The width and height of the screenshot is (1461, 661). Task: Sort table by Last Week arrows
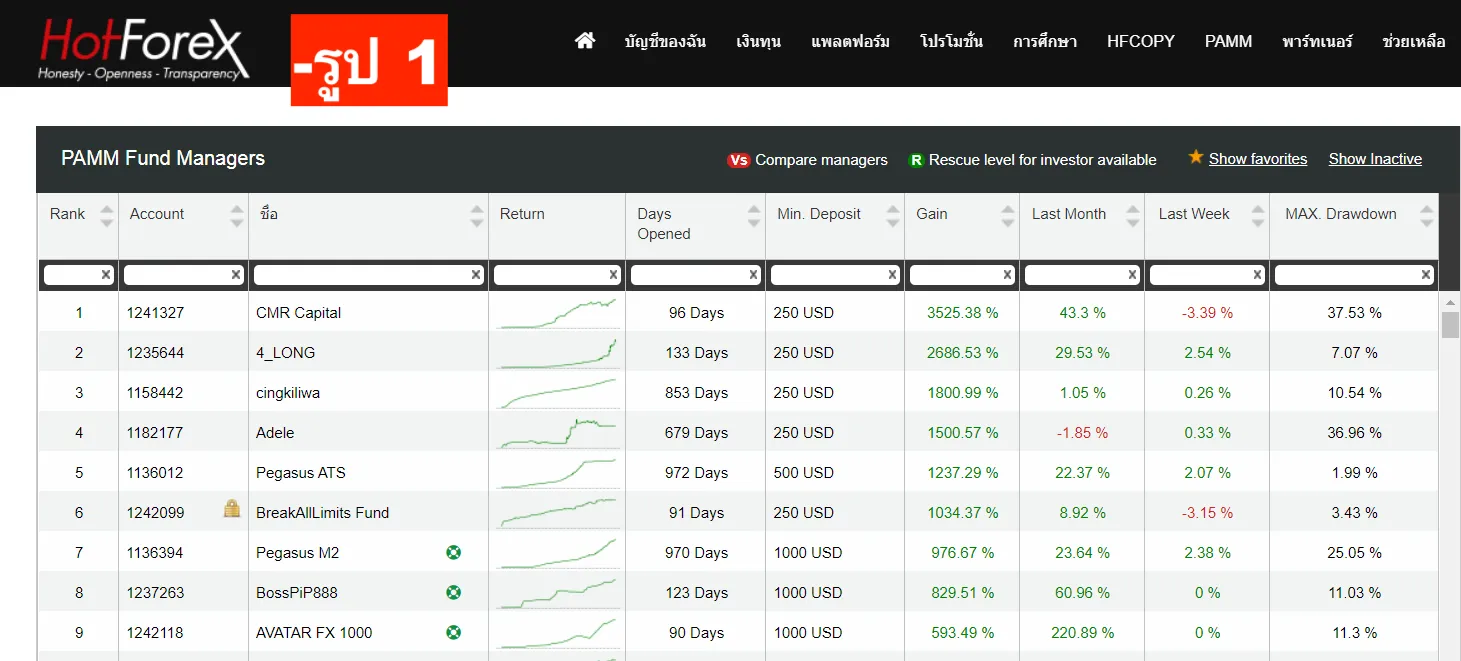point(1258,216)
